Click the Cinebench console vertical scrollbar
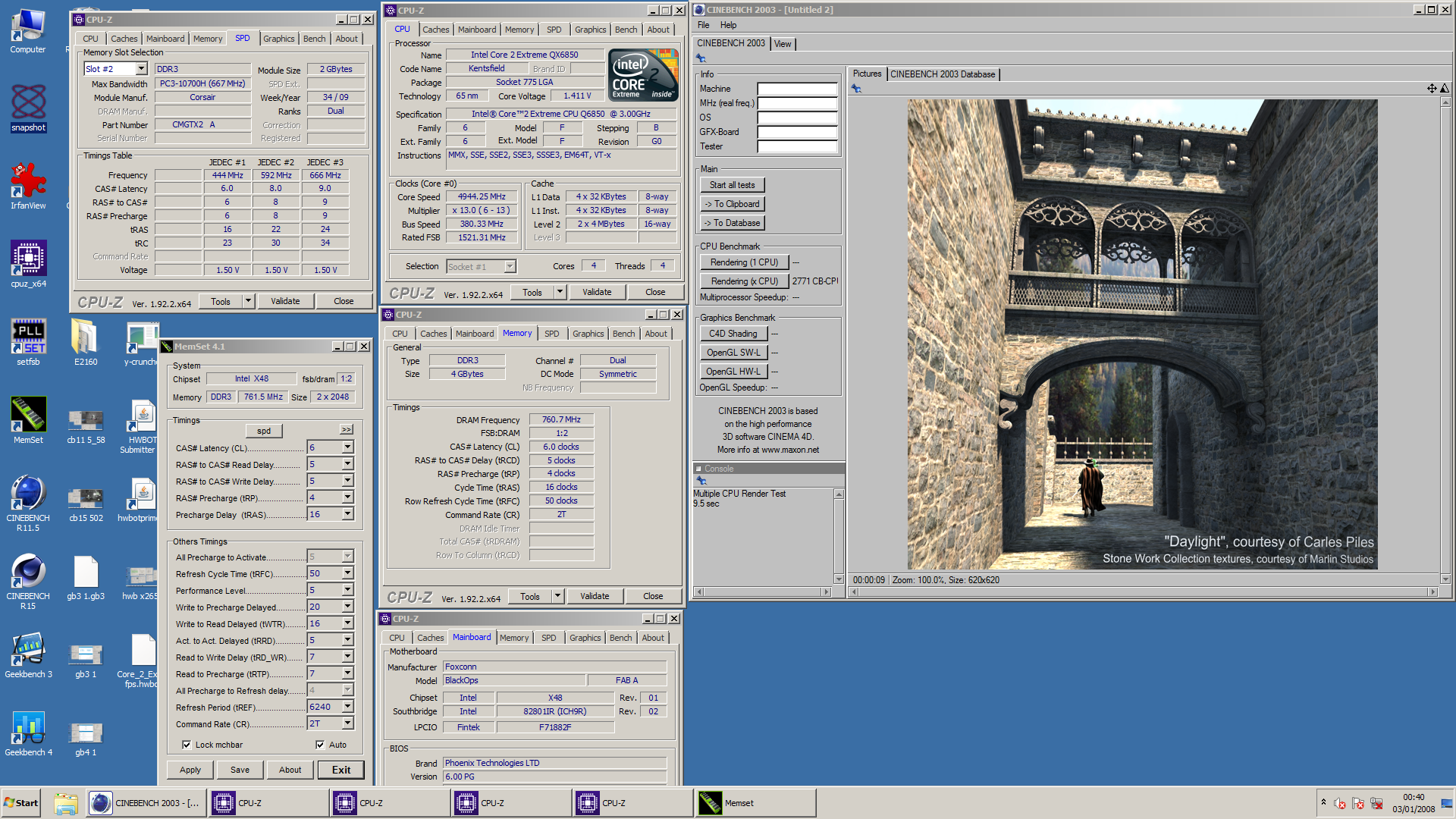Screen dimensions: 1456x819 coord(839,536)
